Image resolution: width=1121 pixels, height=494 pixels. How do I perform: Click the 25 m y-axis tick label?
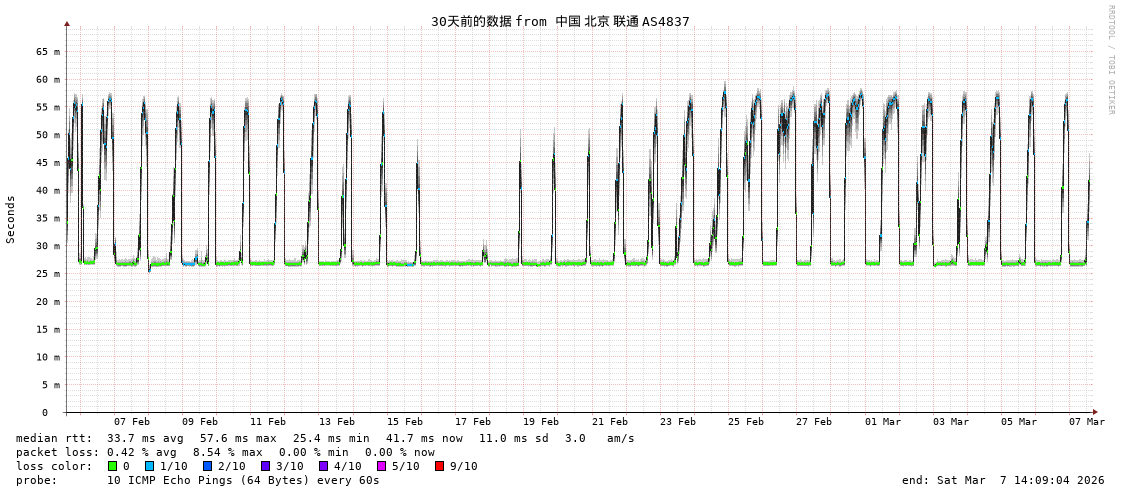click(x=48, y=274)
